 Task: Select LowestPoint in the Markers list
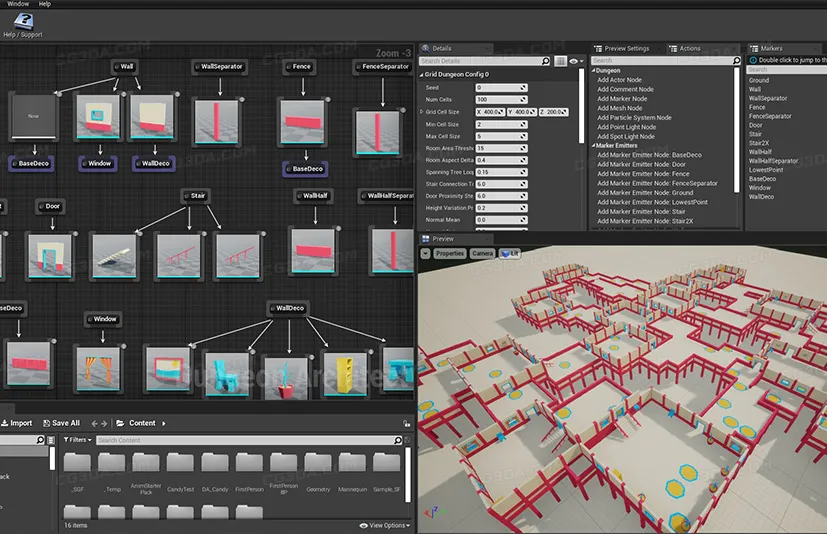pos(766,170)
